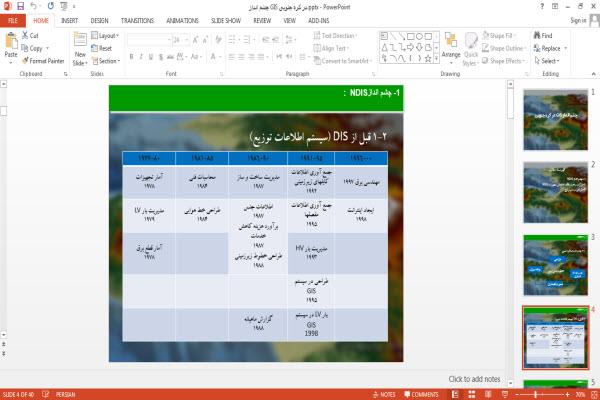Adjust the zoom slider handle
Viewport: 600px width, 400px height.
[x=536, y=394]
